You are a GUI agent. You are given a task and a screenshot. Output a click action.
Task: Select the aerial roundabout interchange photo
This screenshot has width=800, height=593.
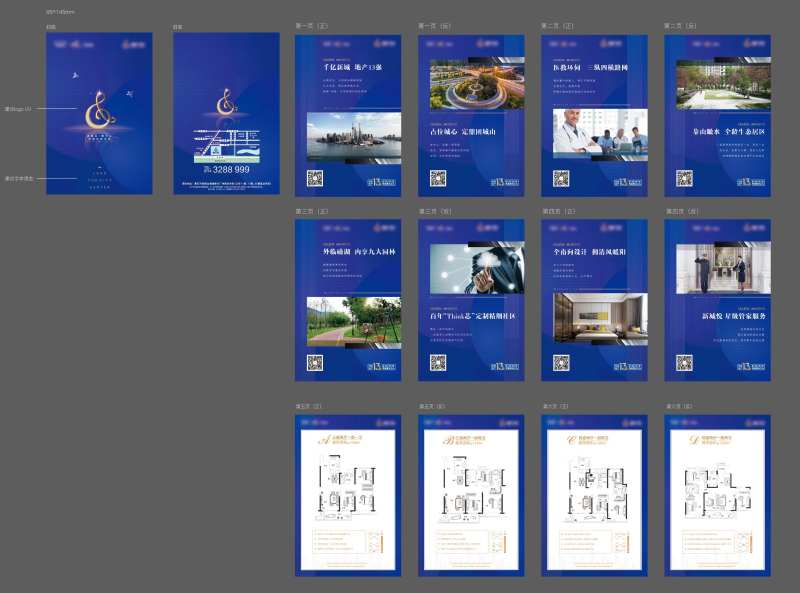(x=471, y=86)
